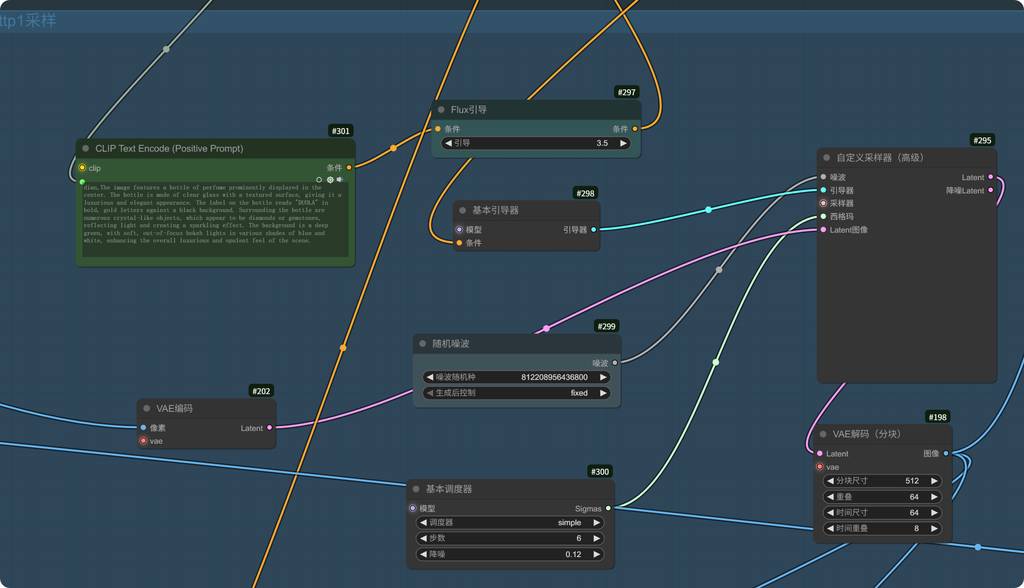
Task: Click the 降噪 0.12 slider field
Action: [x=510, y=554]
